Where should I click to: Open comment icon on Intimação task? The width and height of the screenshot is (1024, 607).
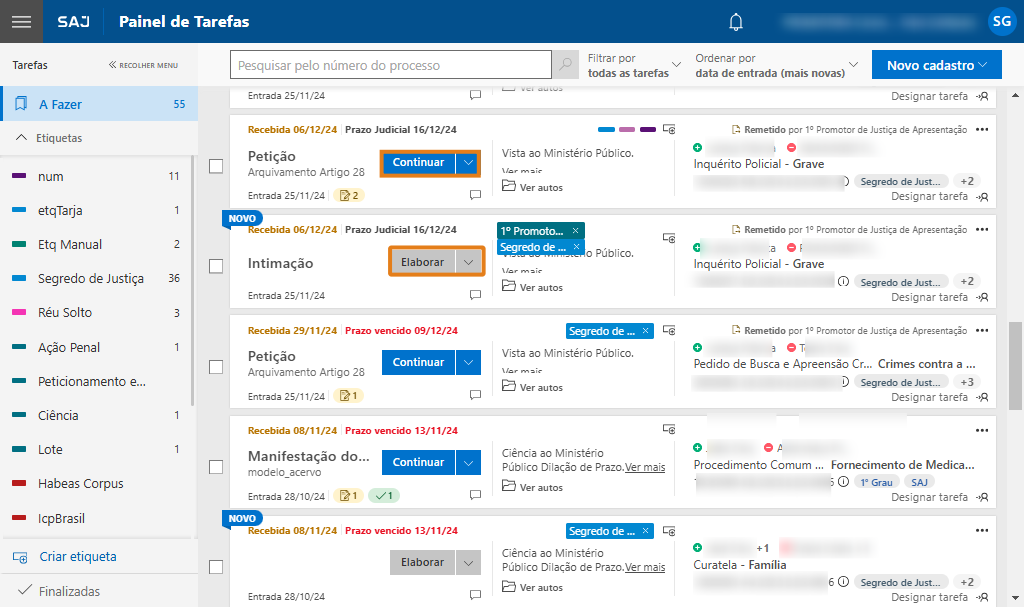click(x=476, y=296)
